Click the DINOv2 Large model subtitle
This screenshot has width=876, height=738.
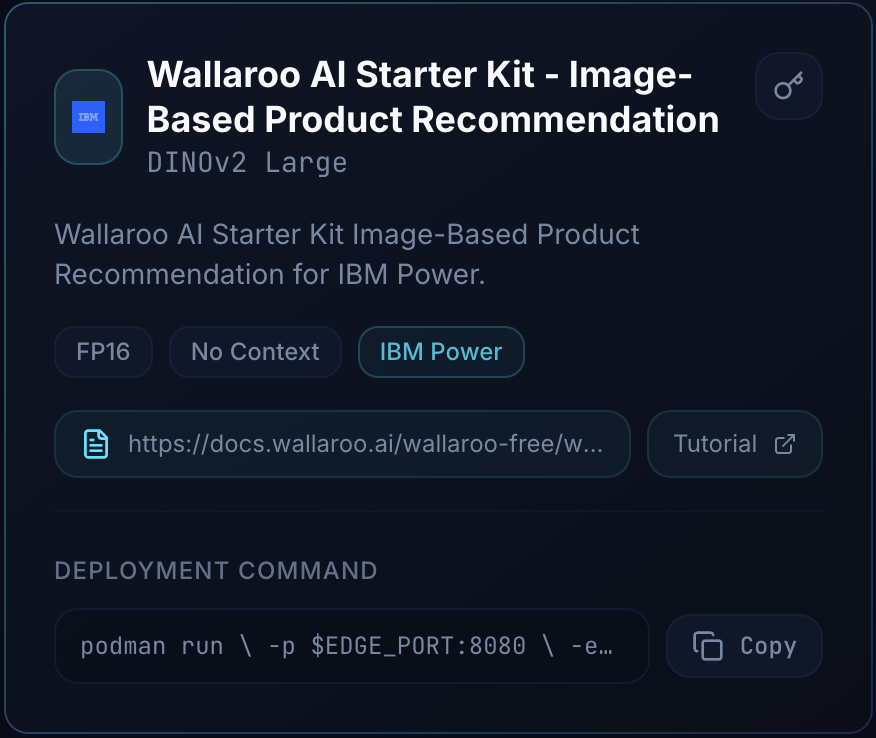[x=247, y=162]
